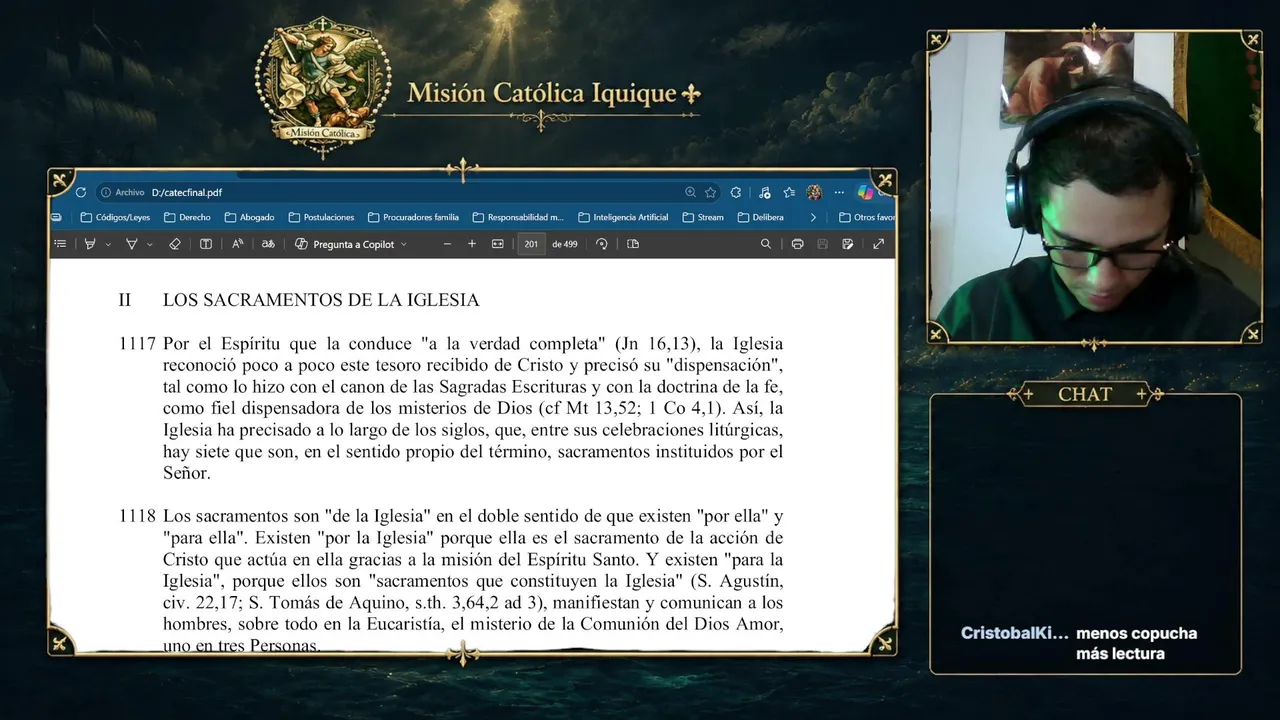Select the PDF draw pen tool
Image resolution: width=1280 pixels, height=720 pixels.
pos(131,244)
